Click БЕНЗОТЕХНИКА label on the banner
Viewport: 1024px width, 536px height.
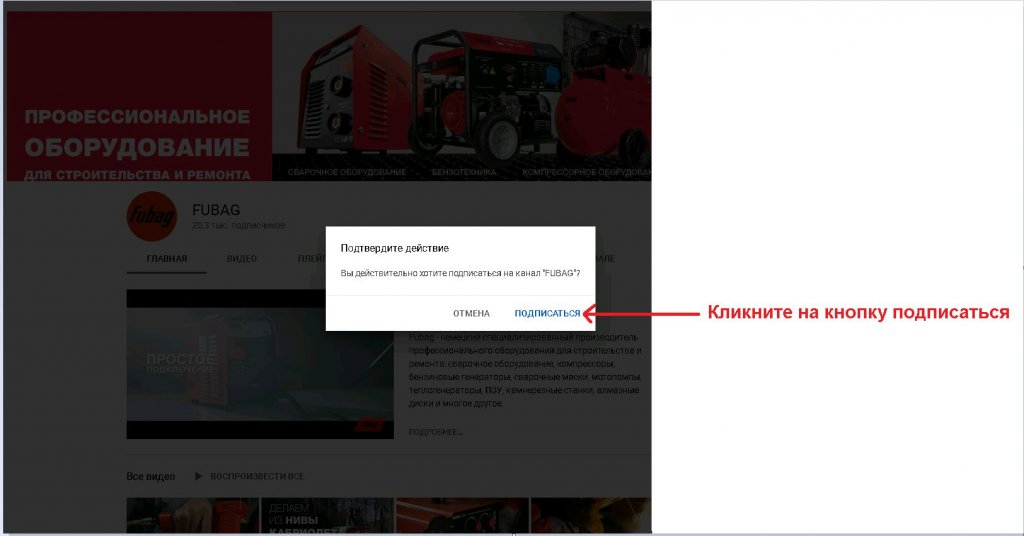click(x=463, y=172)
